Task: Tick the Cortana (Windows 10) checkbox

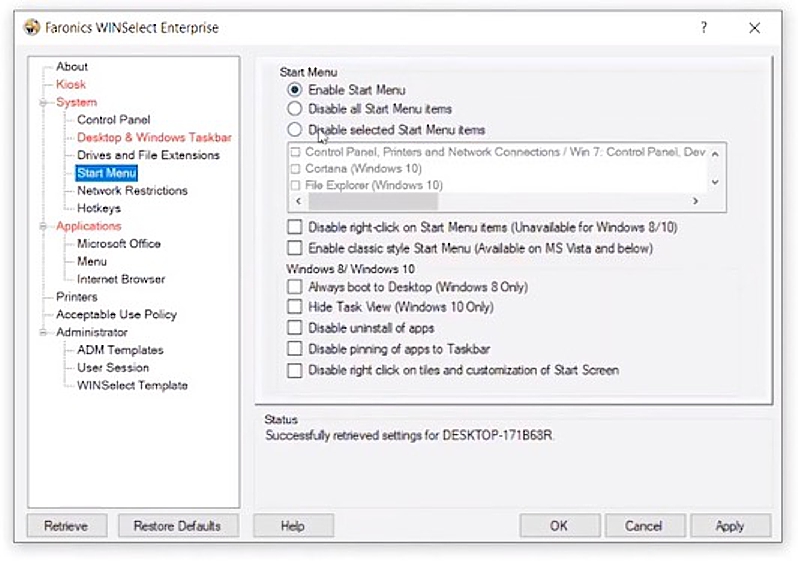Action: click(295, 169)
